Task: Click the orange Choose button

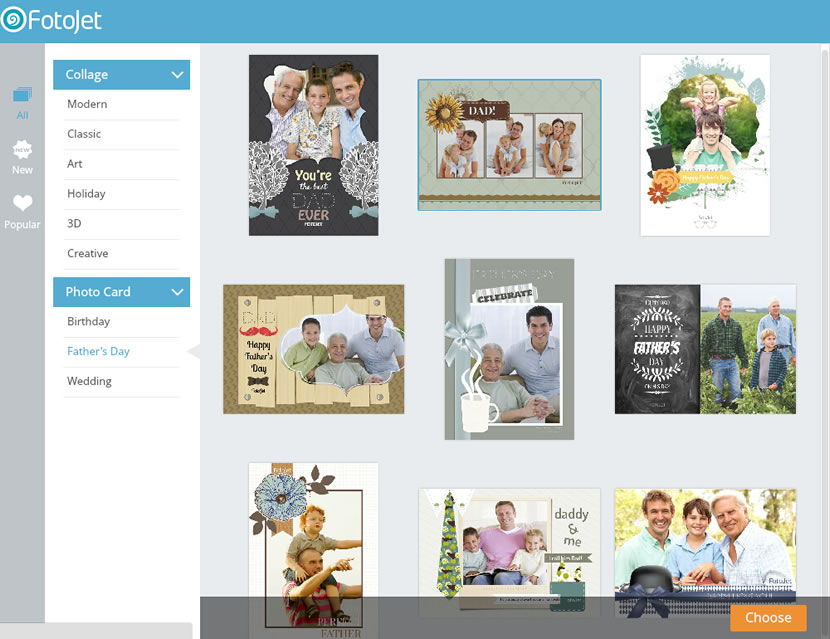Action: click(x=768, y=618)
